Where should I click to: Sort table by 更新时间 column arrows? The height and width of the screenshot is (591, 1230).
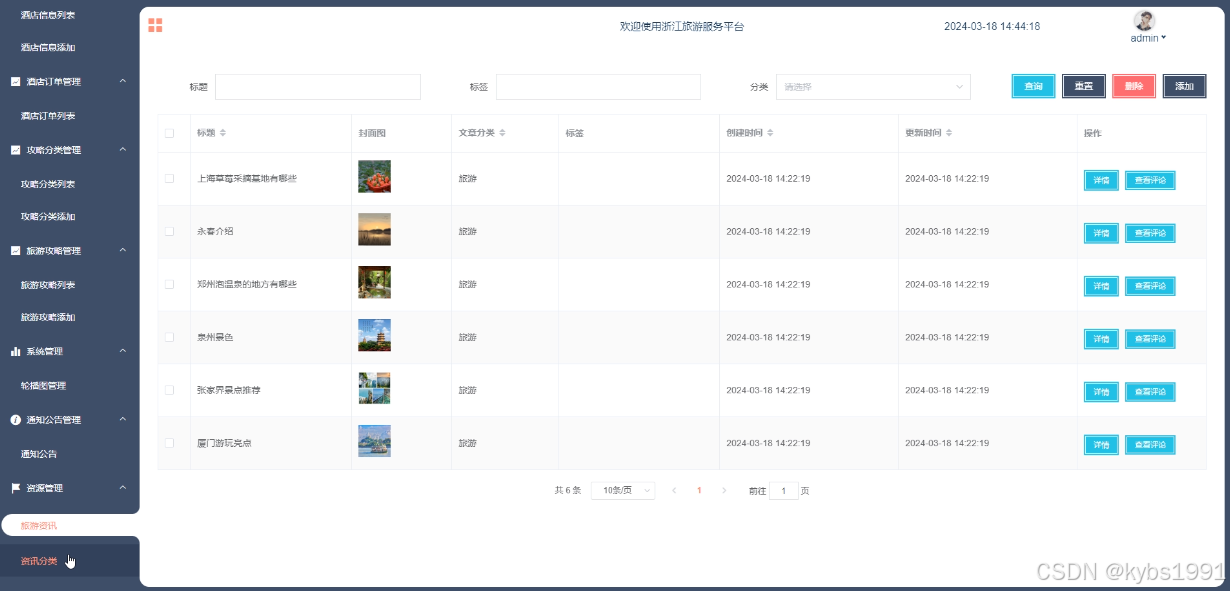[949, 133]
